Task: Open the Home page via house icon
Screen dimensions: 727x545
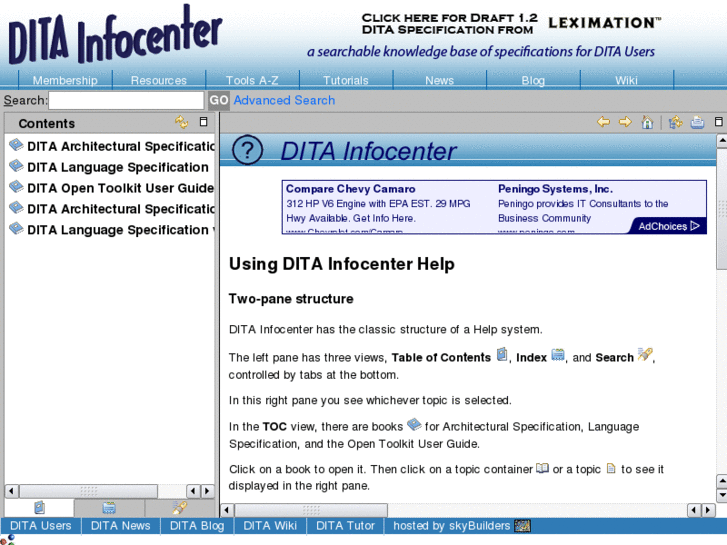Action: [647, 122]
